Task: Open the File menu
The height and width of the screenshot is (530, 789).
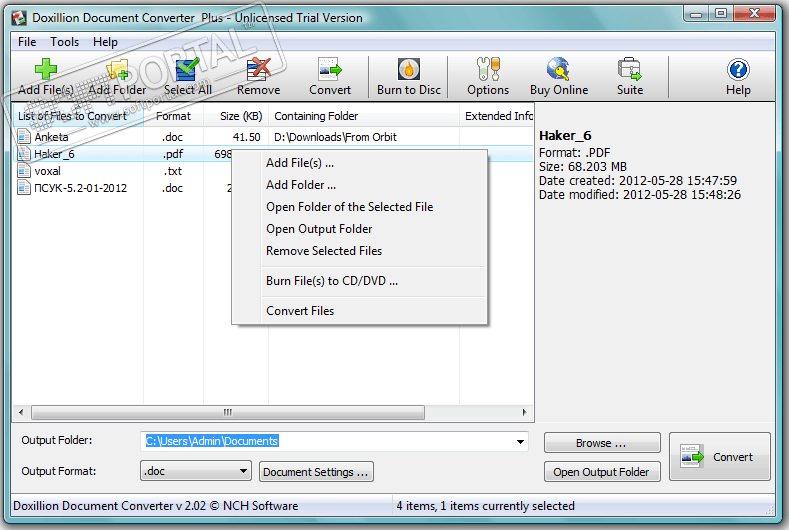Action: (x=27, y=42)
